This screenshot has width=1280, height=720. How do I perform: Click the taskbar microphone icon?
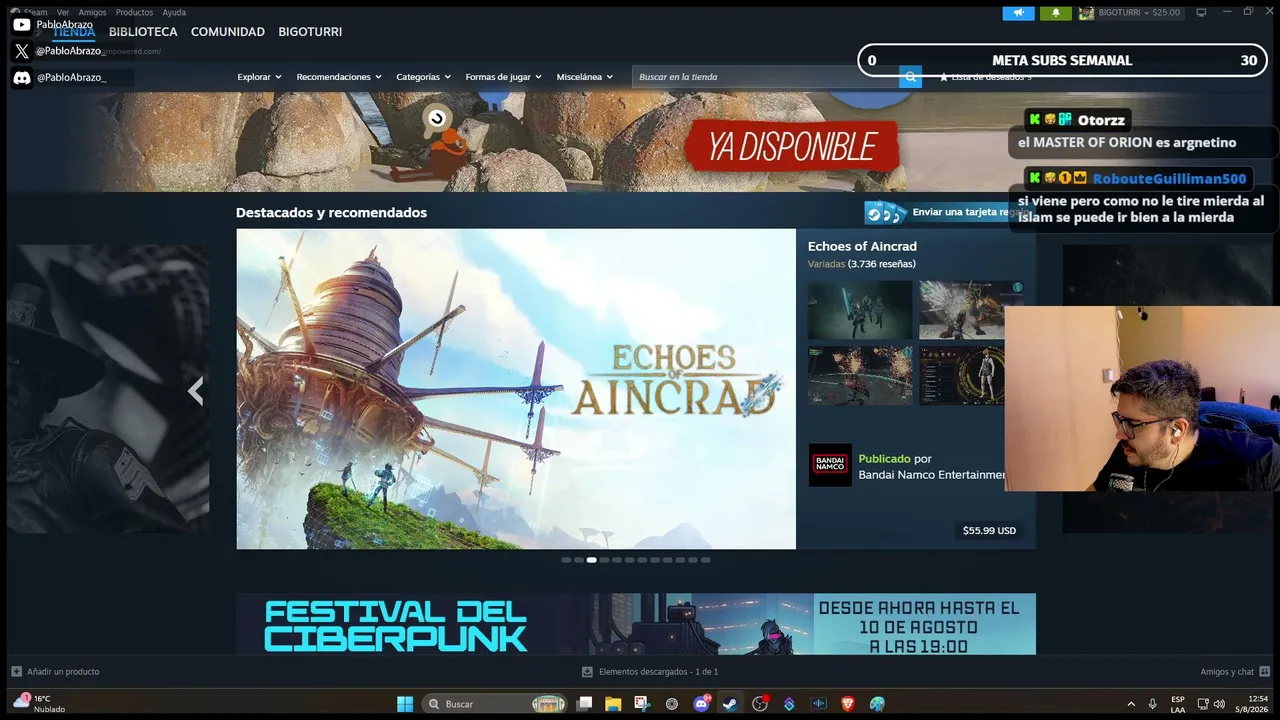click(1153, 704)
